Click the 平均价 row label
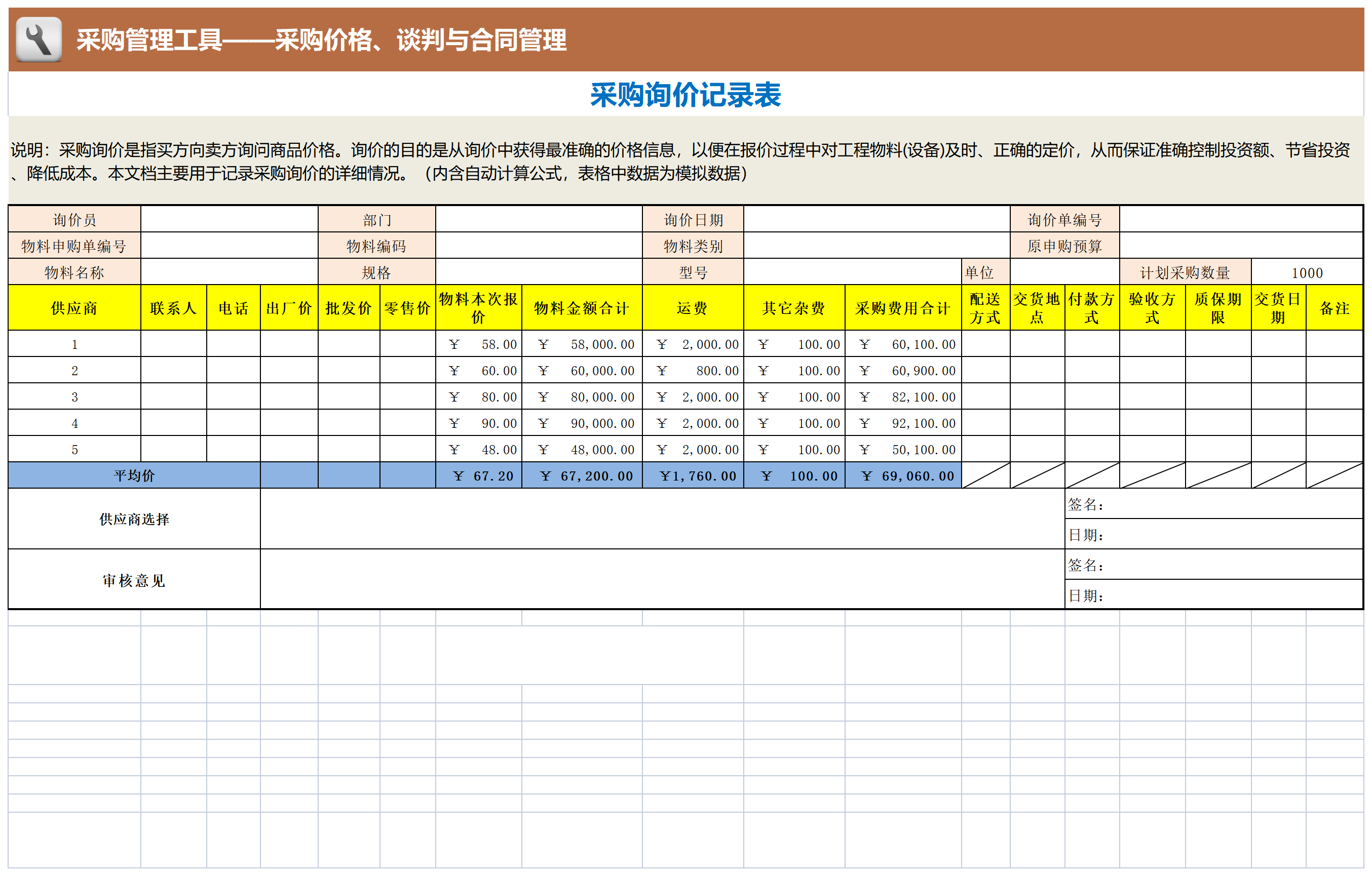This screenshot has height=876, width=1372. click(x=134, y=475)
